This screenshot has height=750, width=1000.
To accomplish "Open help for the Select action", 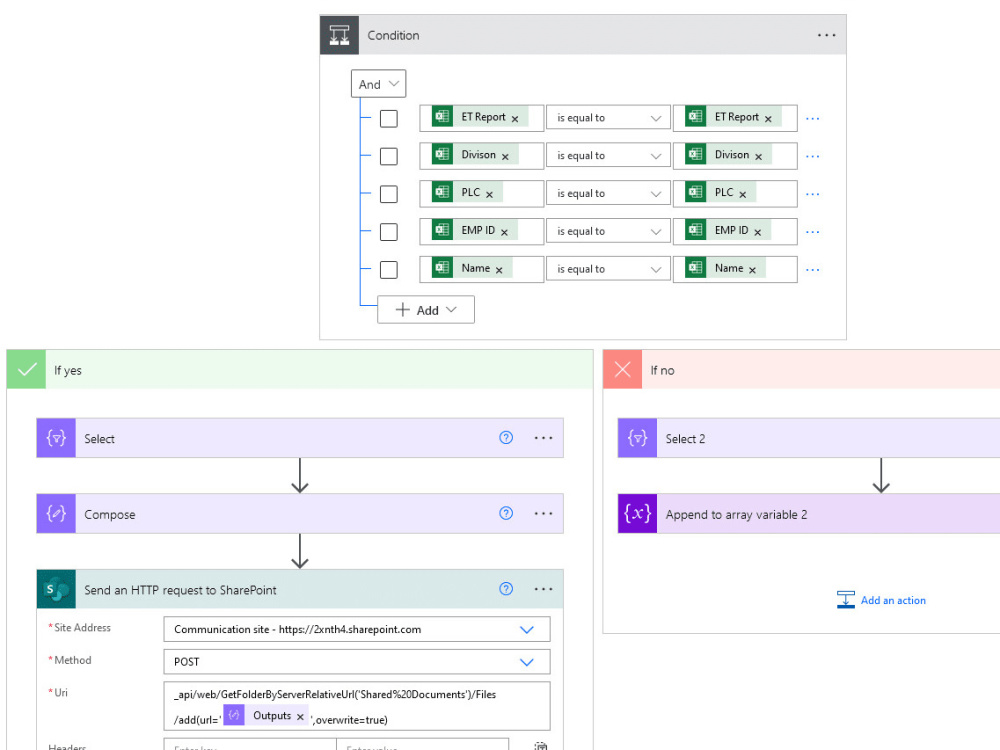I will pyautogui.click(x=506, y=438).
